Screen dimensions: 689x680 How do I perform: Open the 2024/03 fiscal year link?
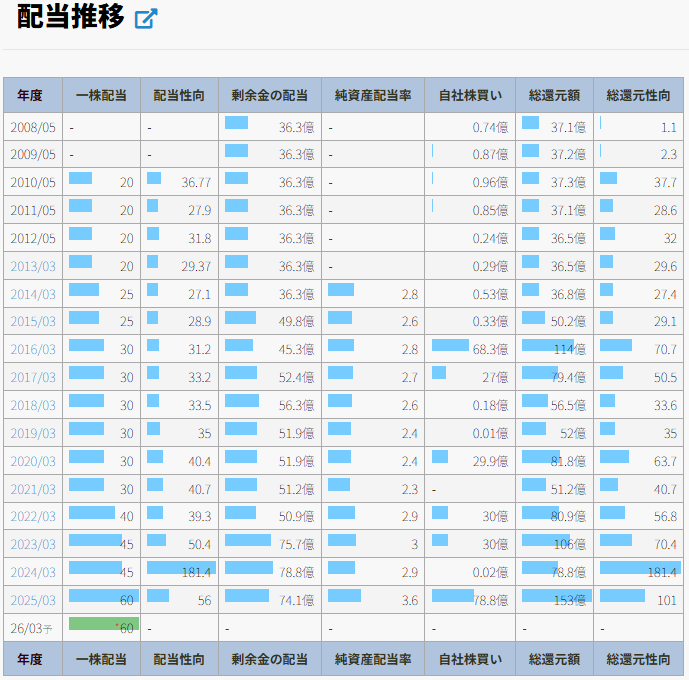pos(32,573)
